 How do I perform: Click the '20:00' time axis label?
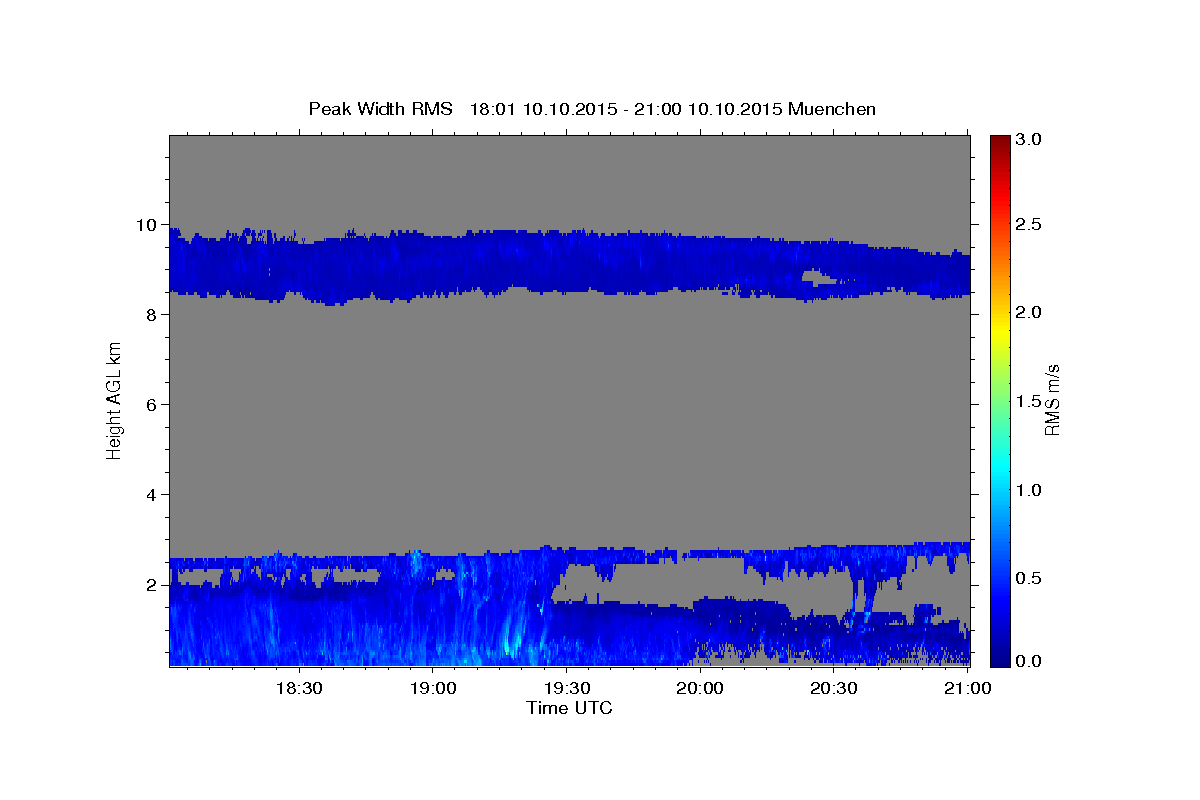[x=699, y=688]
